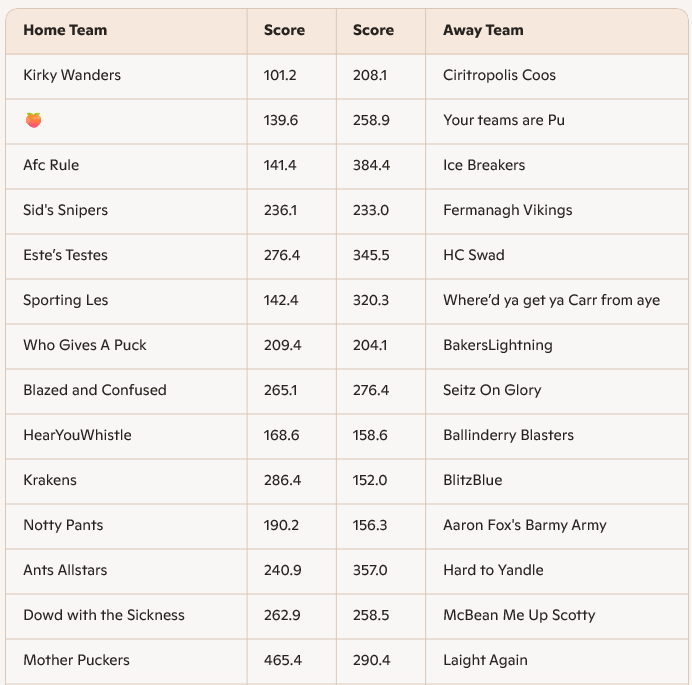The height and width of the screenshot is (685, 692).
Task: Select the Blazed and Confused team
Action: coord(95,390)
